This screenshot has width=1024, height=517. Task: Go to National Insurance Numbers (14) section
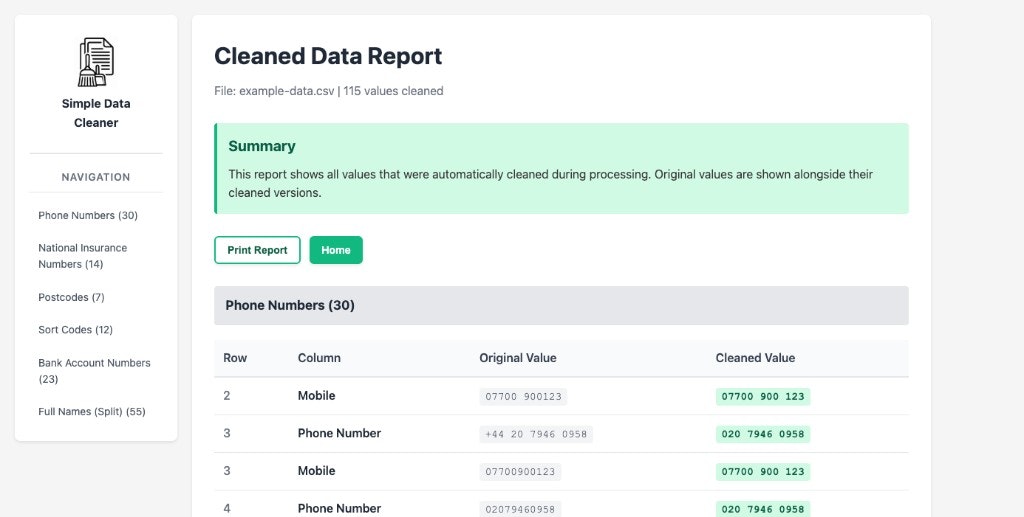[x=83, y=256]
